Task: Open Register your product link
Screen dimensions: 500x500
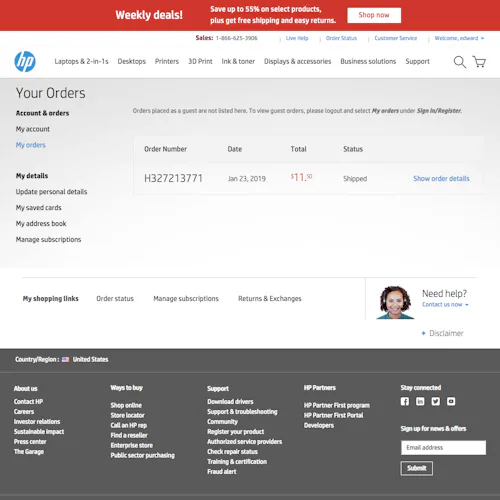Action: pyautogui.click(x=236, y=432)
